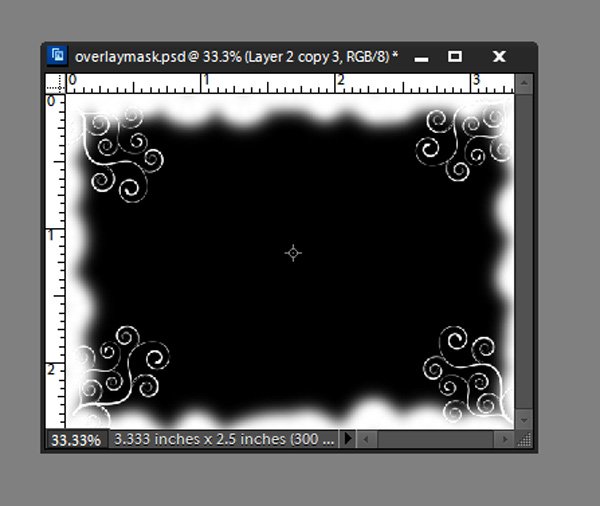Click the horizontal scrollbar's left arrow
The width and height of the screenshot is (600, 506).
coord(365,439)
